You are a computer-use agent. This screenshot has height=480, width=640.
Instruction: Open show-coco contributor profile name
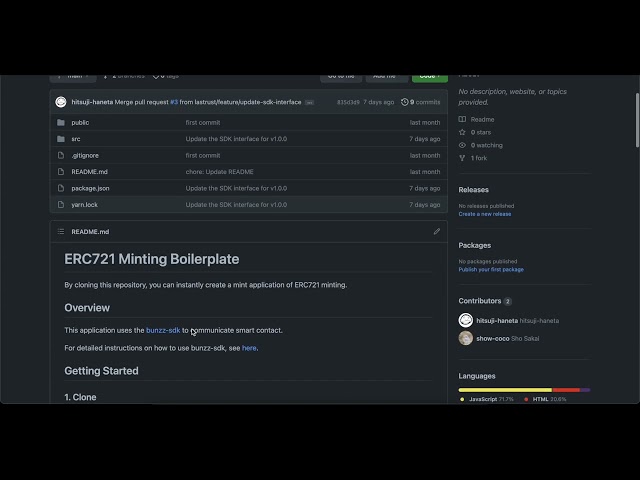pos(493,338)
